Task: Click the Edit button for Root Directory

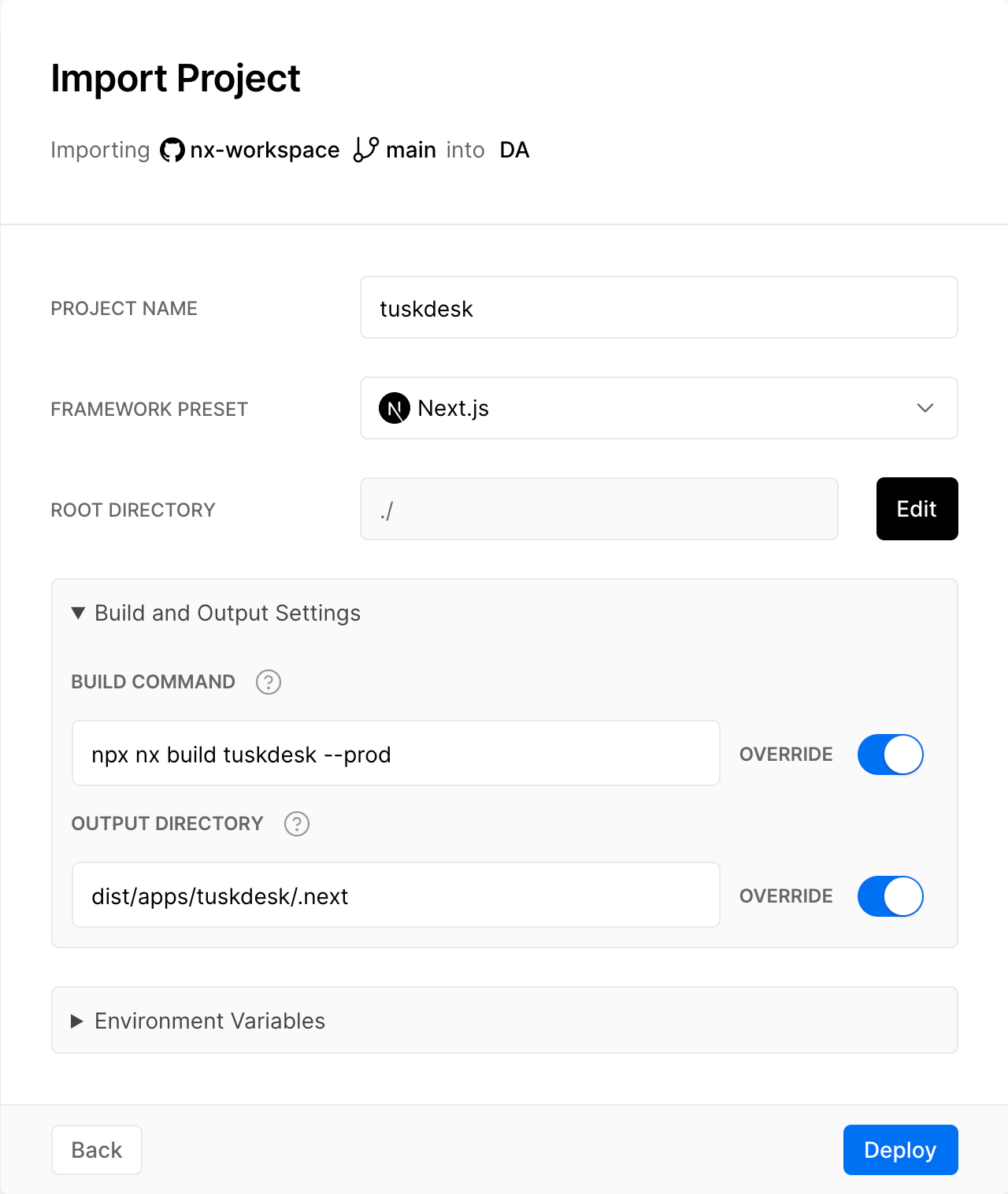Action: point(916,509)
